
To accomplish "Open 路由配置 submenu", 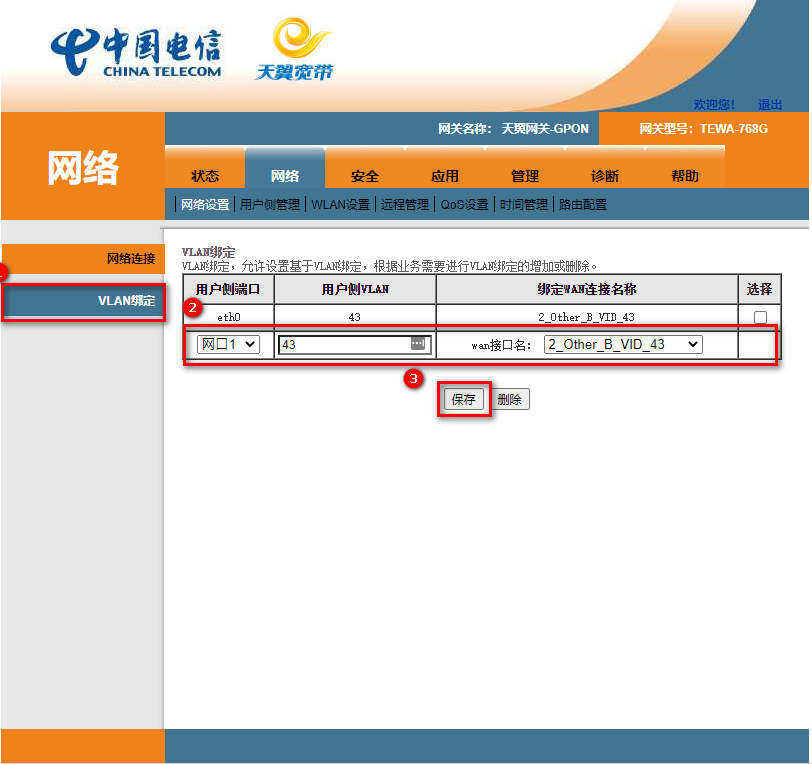I will click(583, 205).
